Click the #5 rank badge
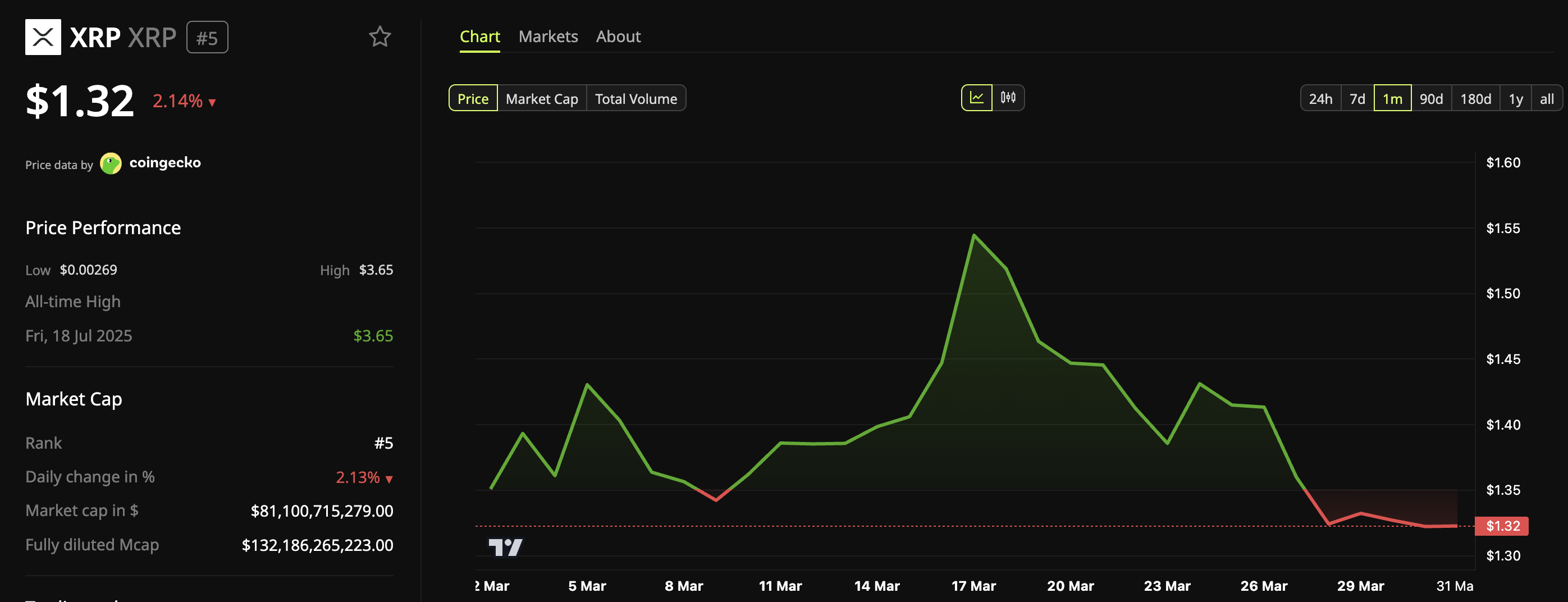The height and width of the screenshot is (602, 1568). coord(207,38)
